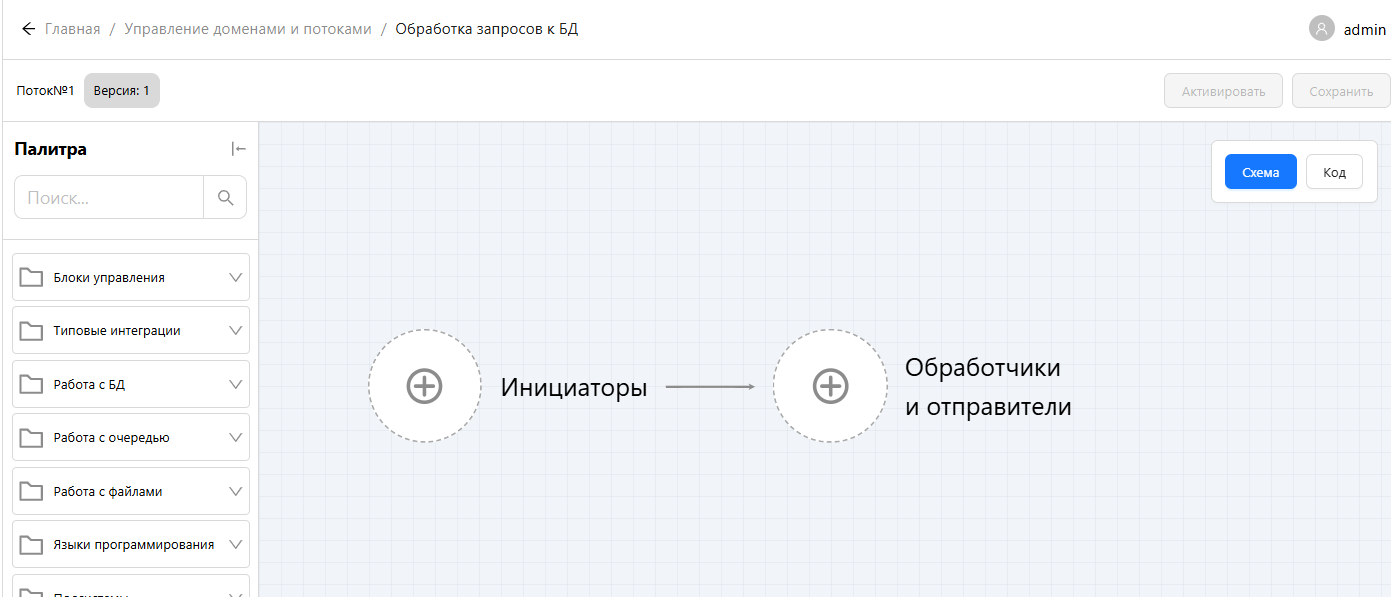
Task: Expand Блоки управления chevron
Action: click(x=236, y=277)
